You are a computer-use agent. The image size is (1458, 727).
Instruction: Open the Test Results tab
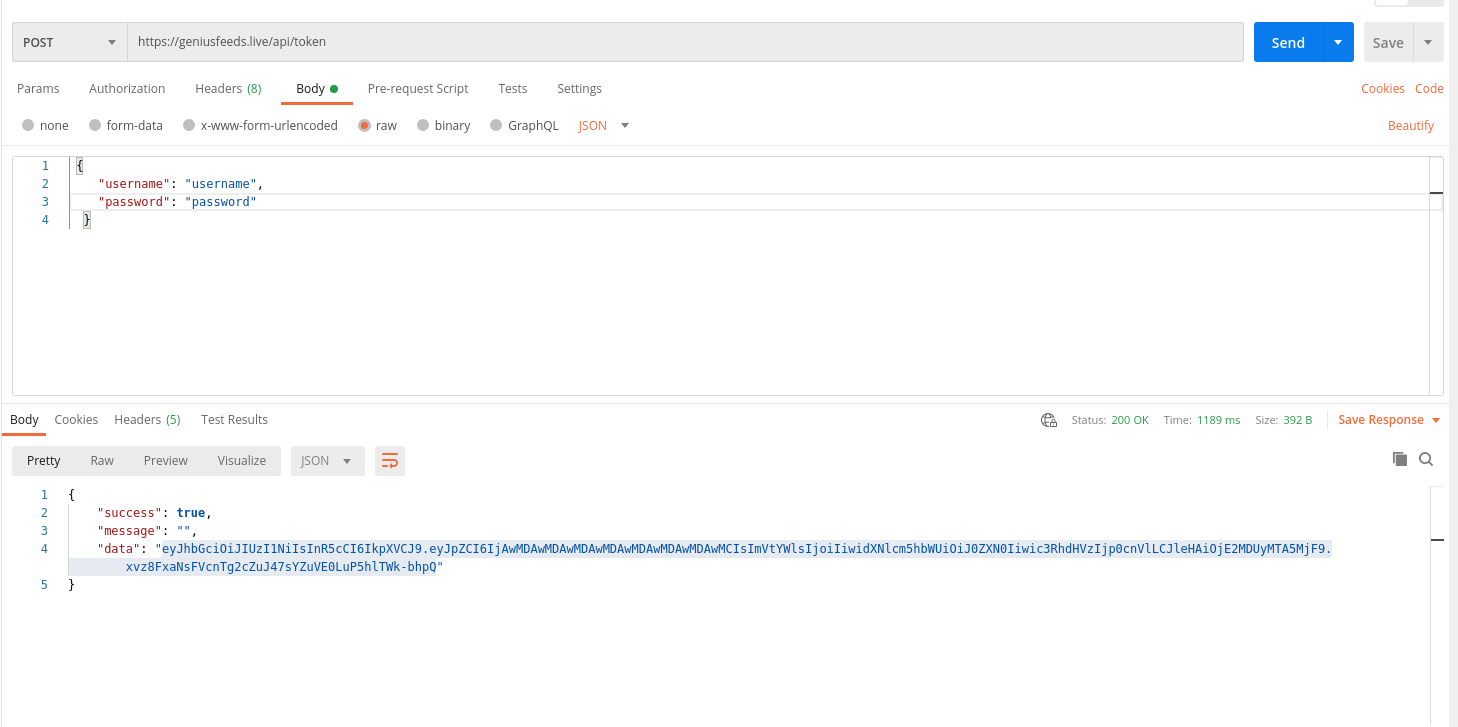[x=234, y=419]
